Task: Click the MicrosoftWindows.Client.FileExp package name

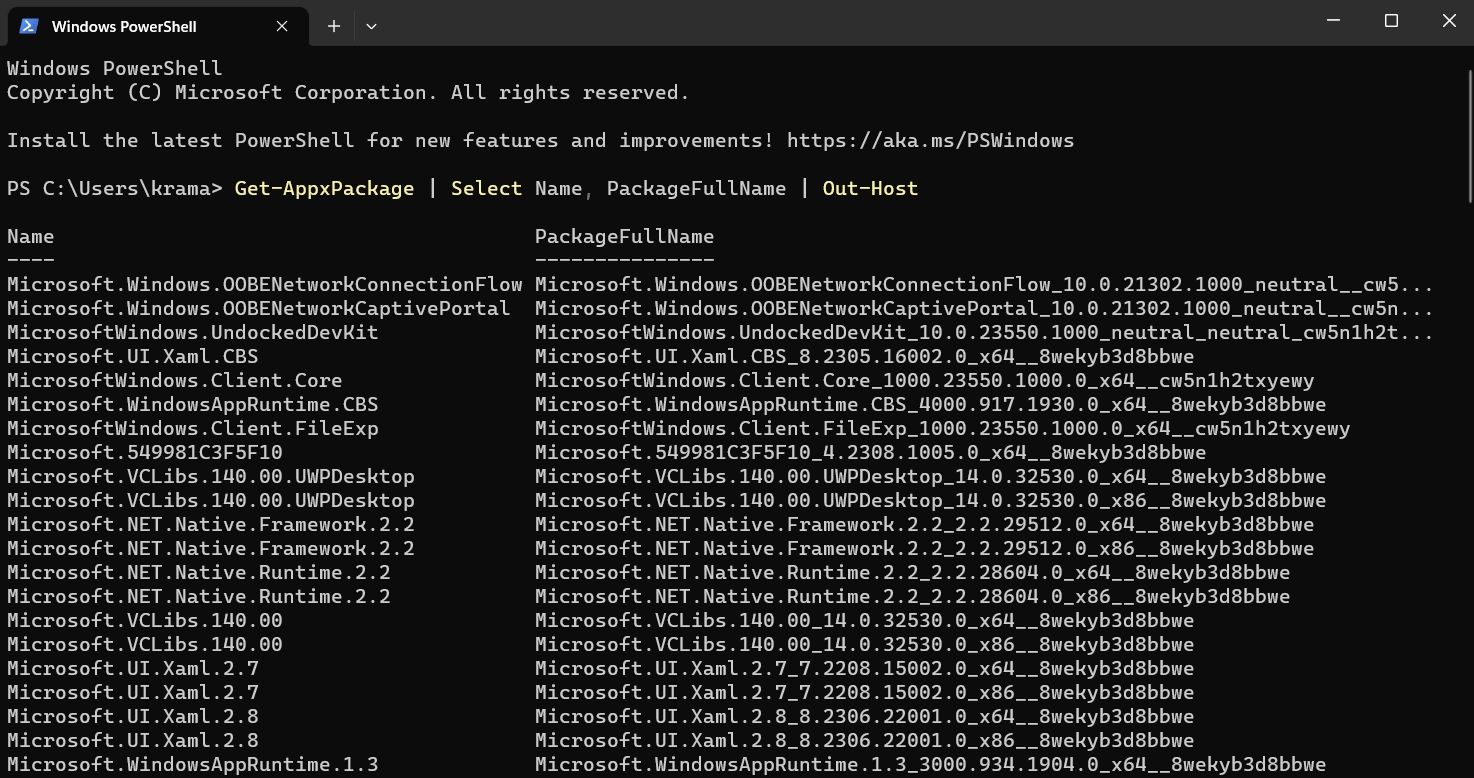Action: (193, 428)
